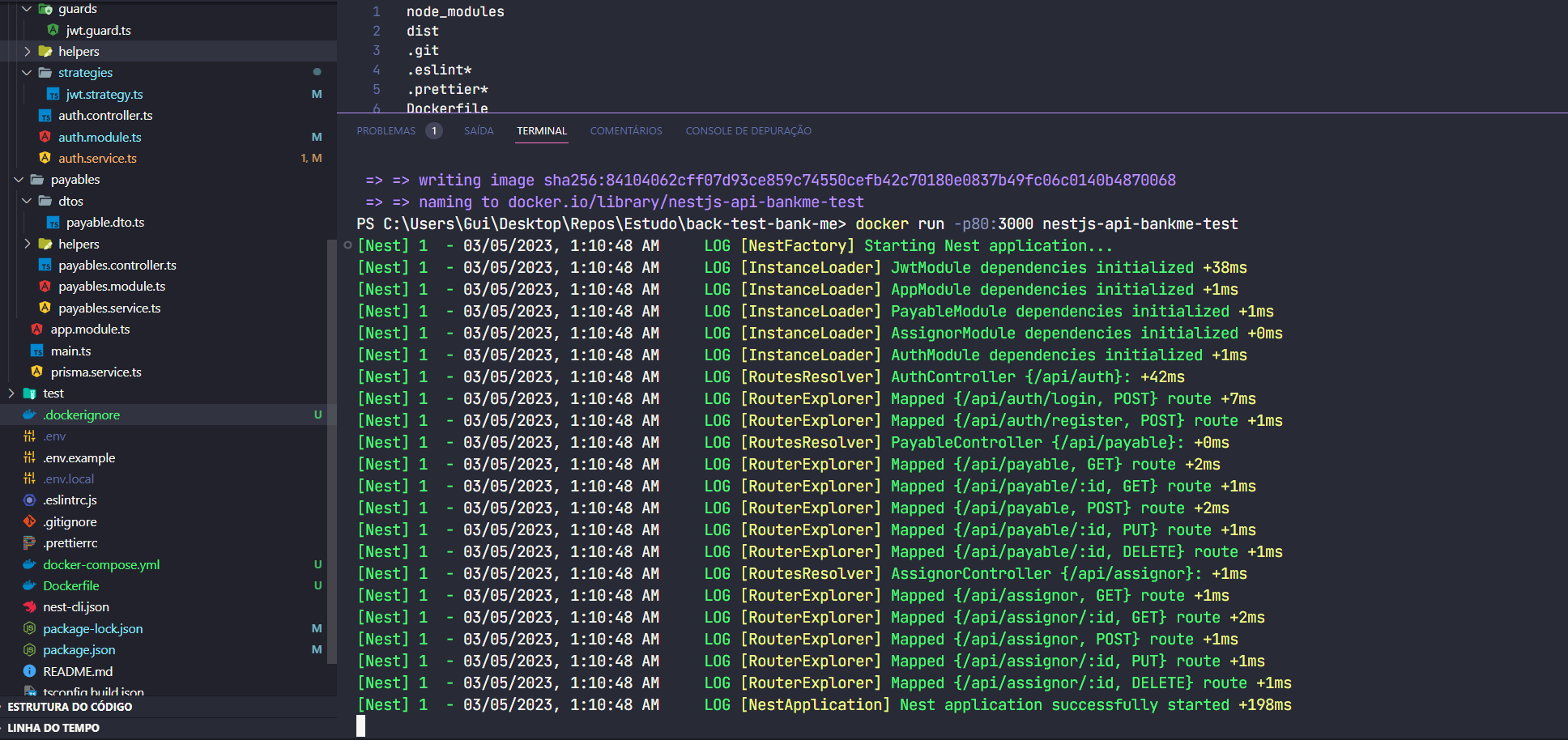The image size is (1568, 740).
Task: Switch to the PROBLEMAS tab
Action: pyautogui.click(x=386, y=130)
